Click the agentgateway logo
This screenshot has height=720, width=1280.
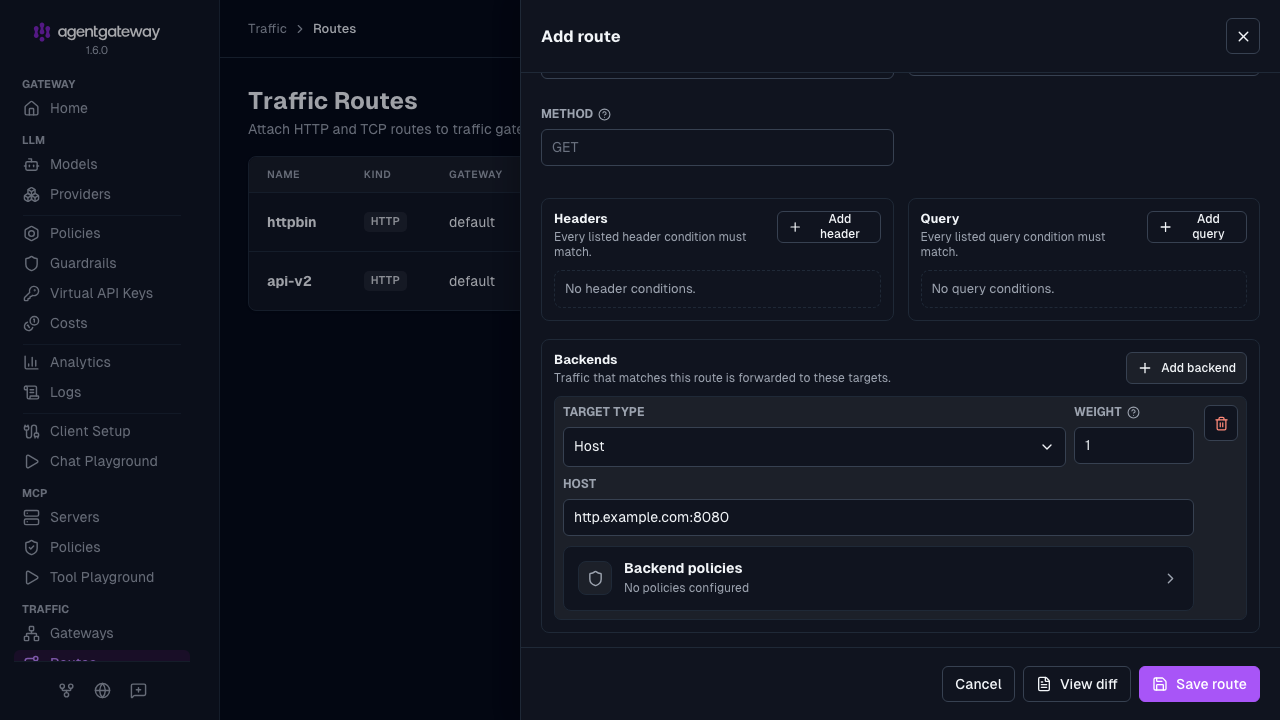point(96,32)
